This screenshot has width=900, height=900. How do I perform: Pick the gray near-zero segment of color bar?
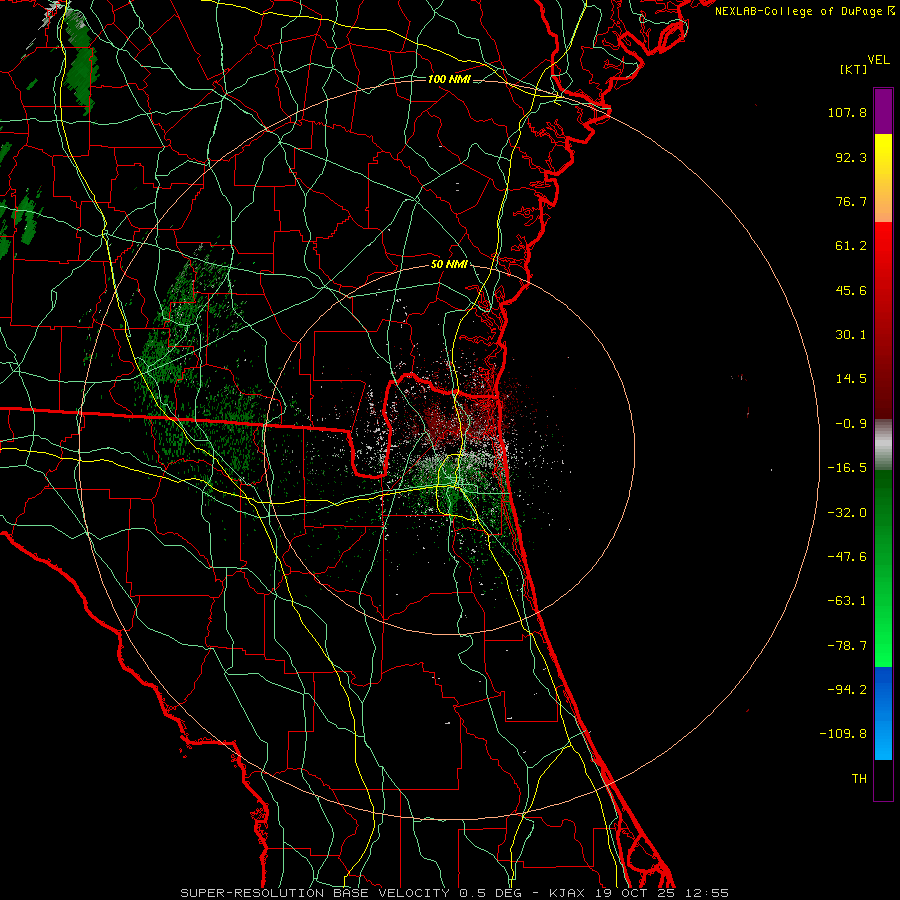(x=883, y=445)
